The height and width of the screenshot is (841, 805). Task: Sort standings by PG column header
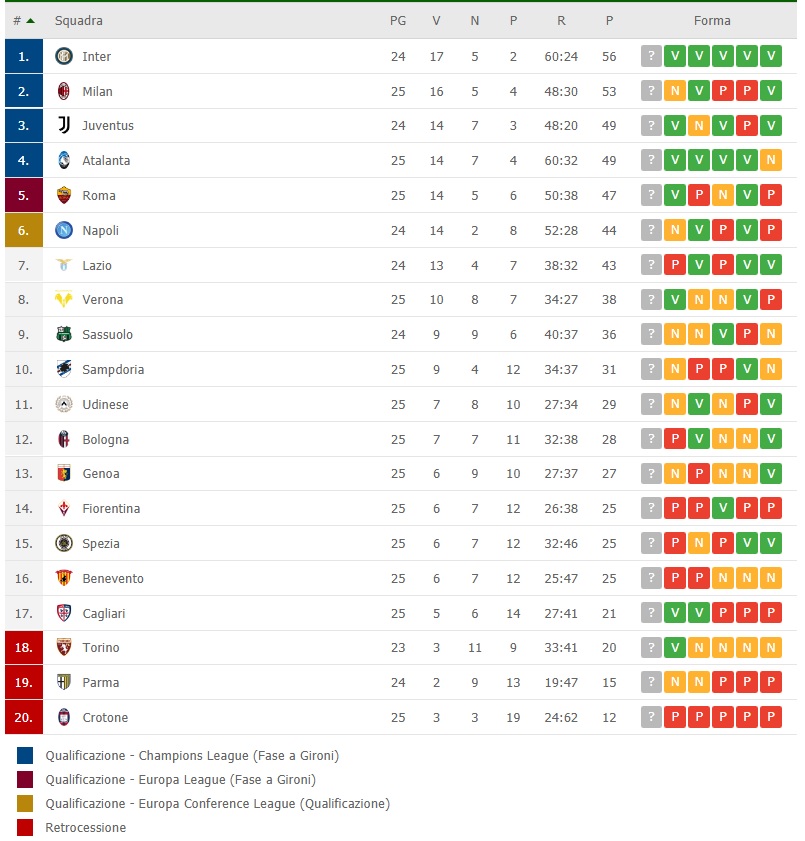coord(398,21)
